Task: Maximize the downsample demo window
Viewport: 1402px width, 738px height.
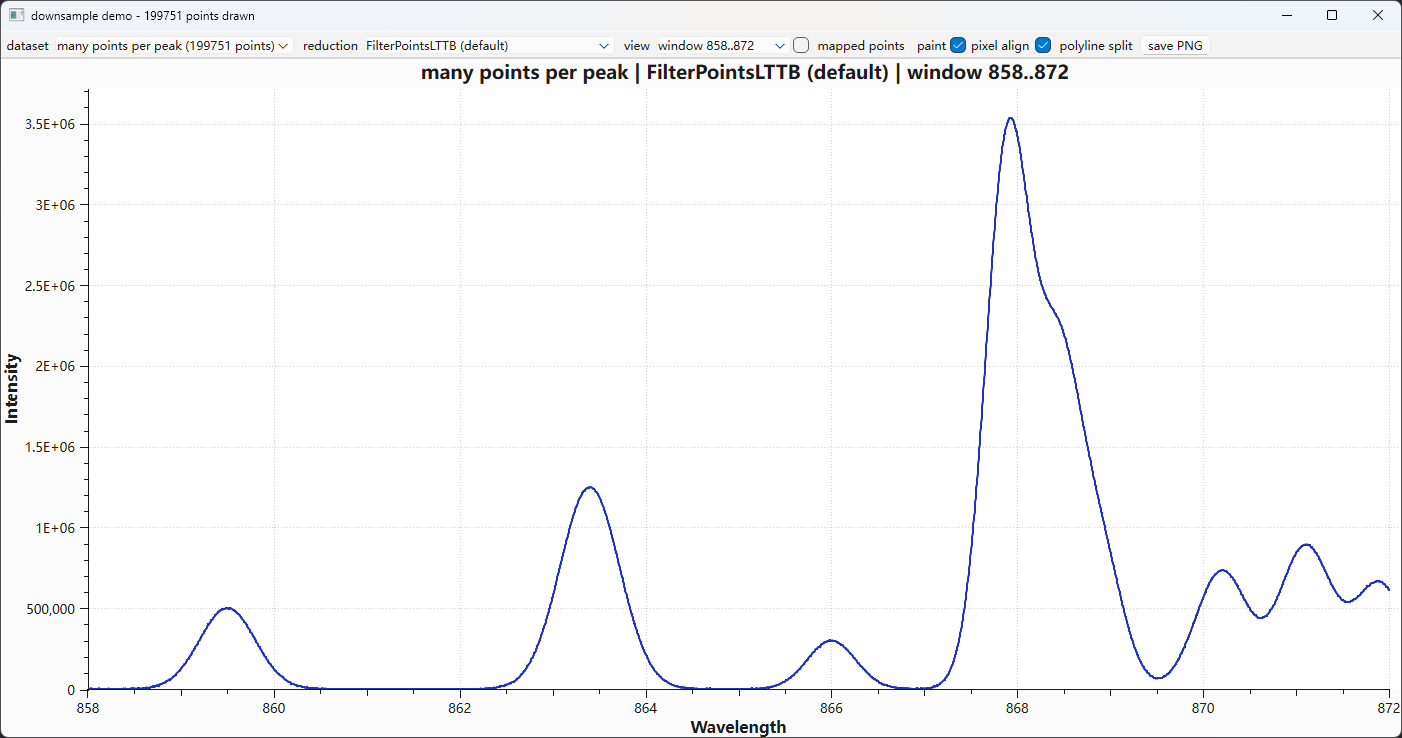Action: coord(1332,15)
